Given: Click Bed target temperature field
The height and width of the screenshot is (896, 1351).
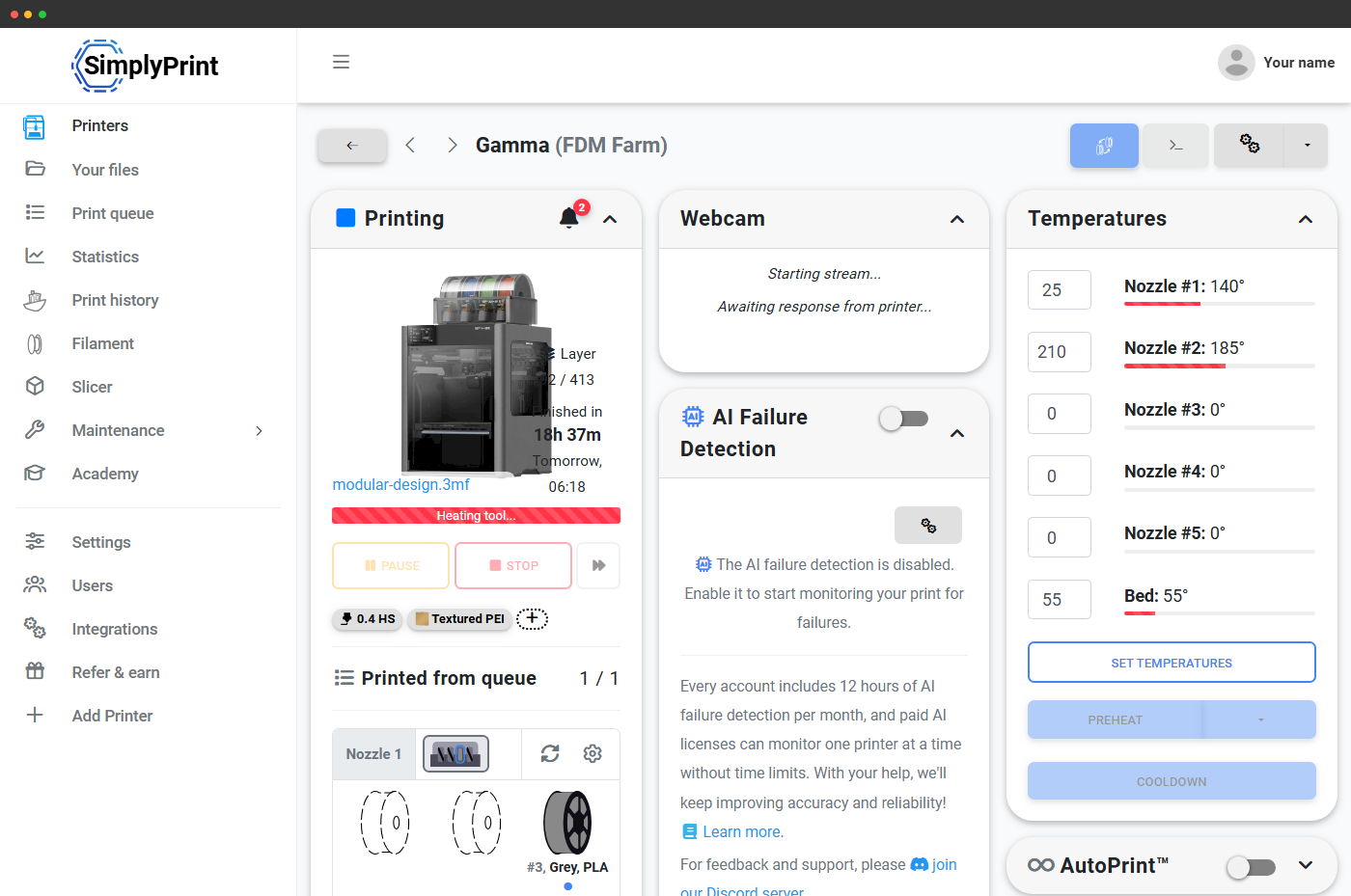Looking at the screenshot, I should 1060,599.
